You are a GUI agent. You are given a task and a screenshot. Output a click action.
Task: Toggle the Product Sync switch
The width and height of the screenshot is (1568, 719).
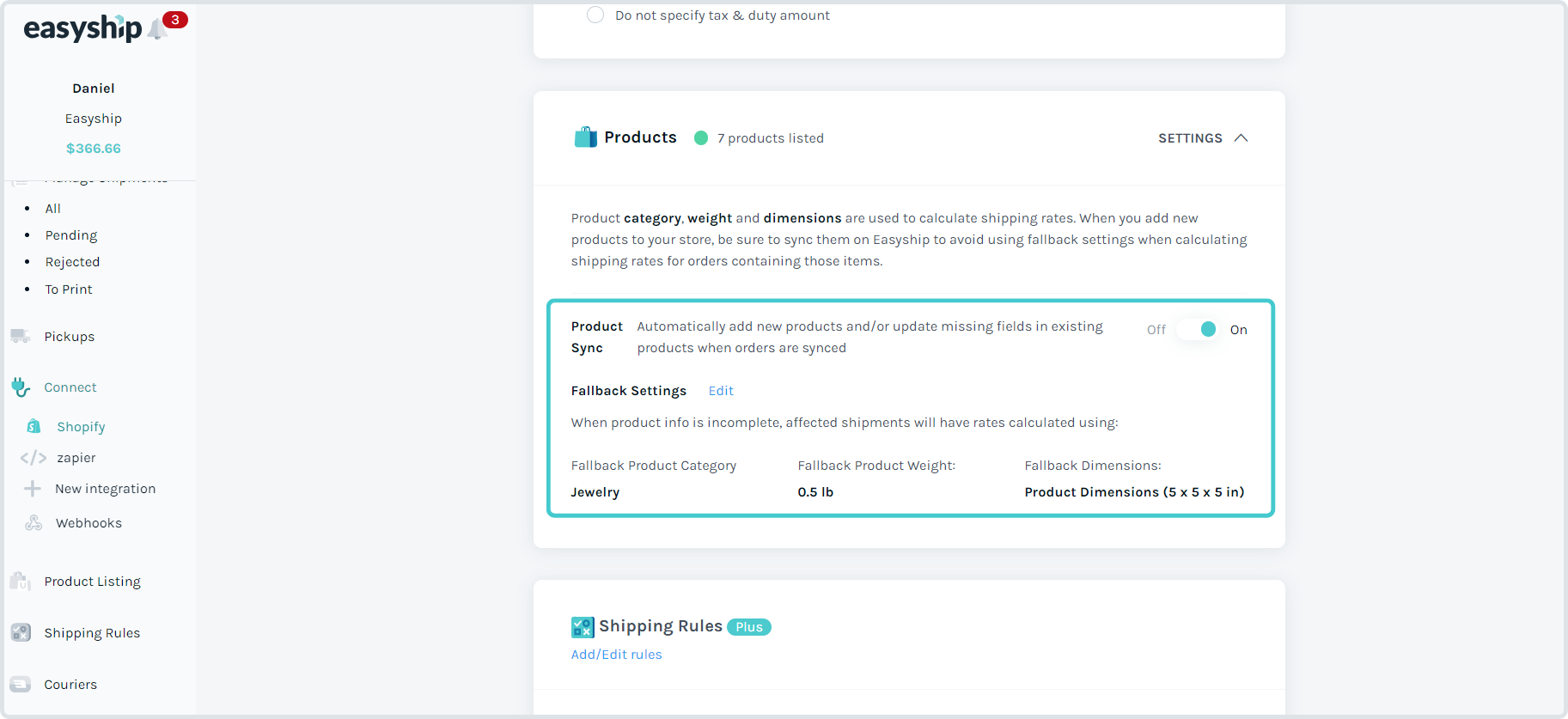click(x=1198, y=330)
